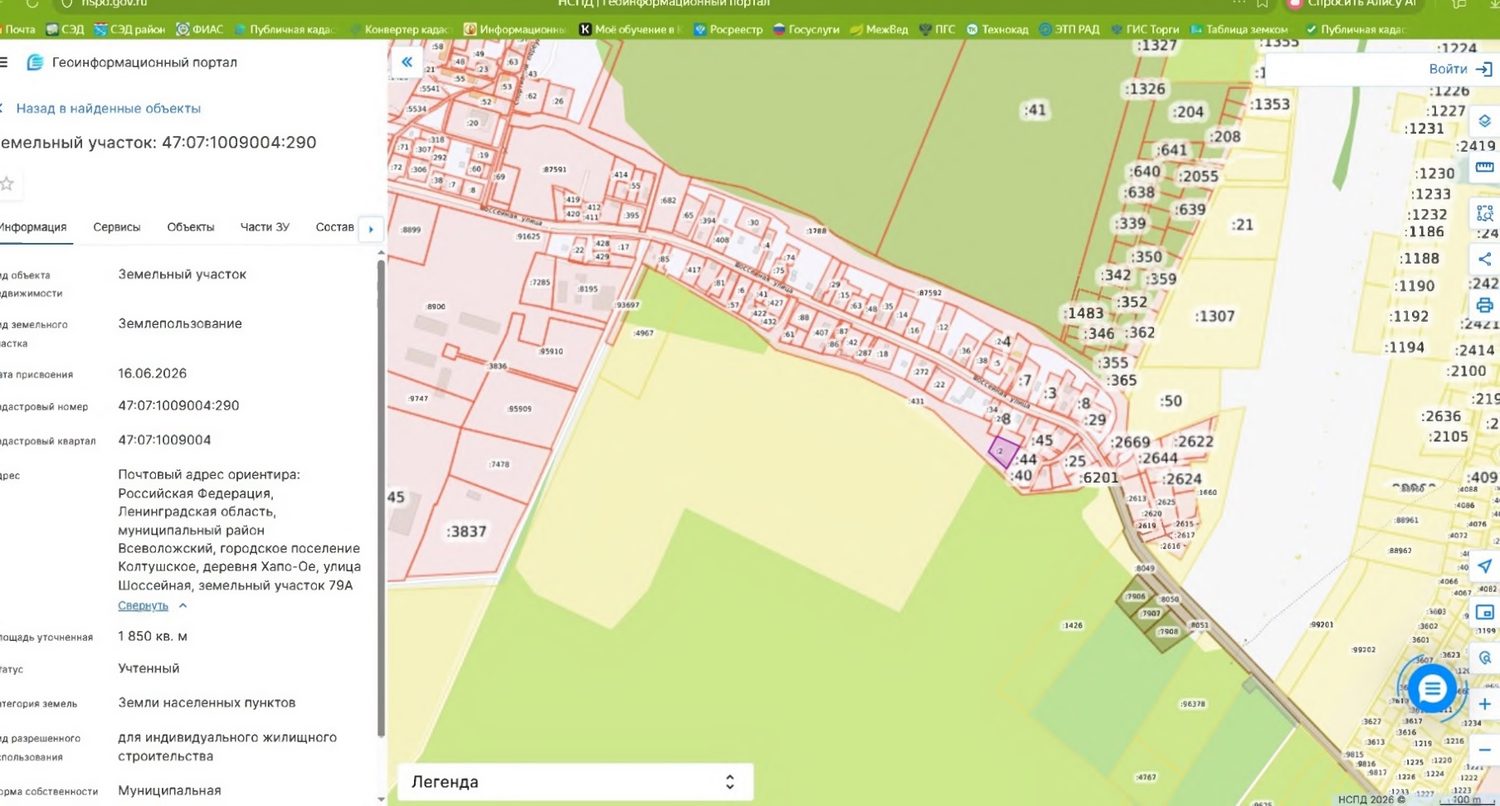This screenshot has width=1500, height=806.
Task: Open the map layers panel icon
Action: (x=1485, y=121)
